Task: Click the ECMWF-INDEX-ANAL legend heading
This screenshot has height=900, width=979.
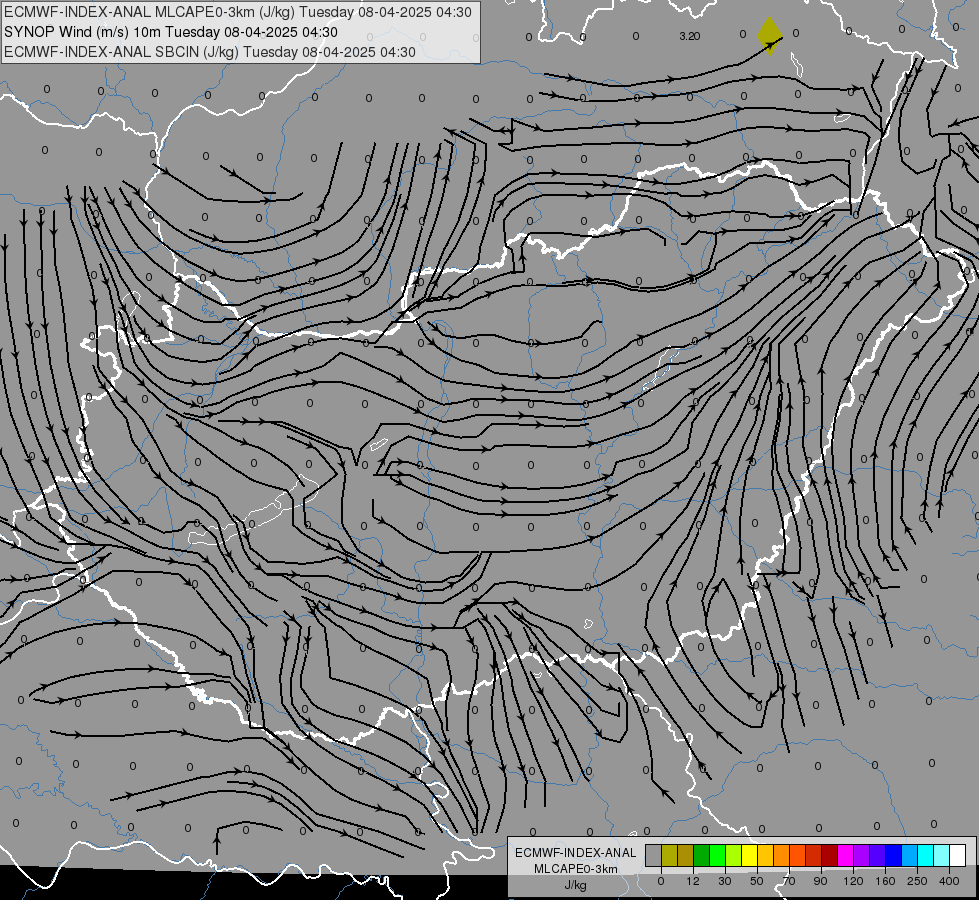Action: click(576, 853)
